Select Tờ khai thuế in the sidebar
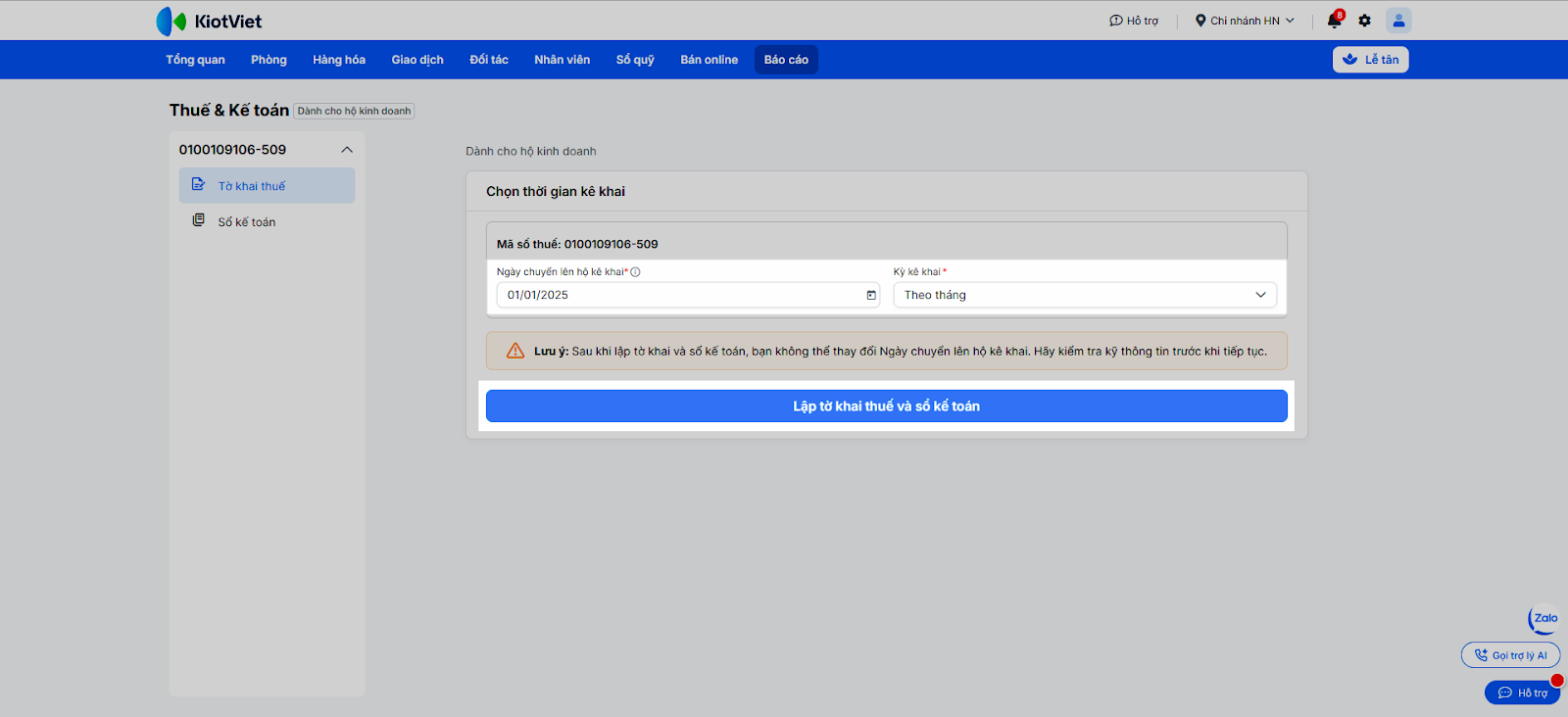 [267, 185]
